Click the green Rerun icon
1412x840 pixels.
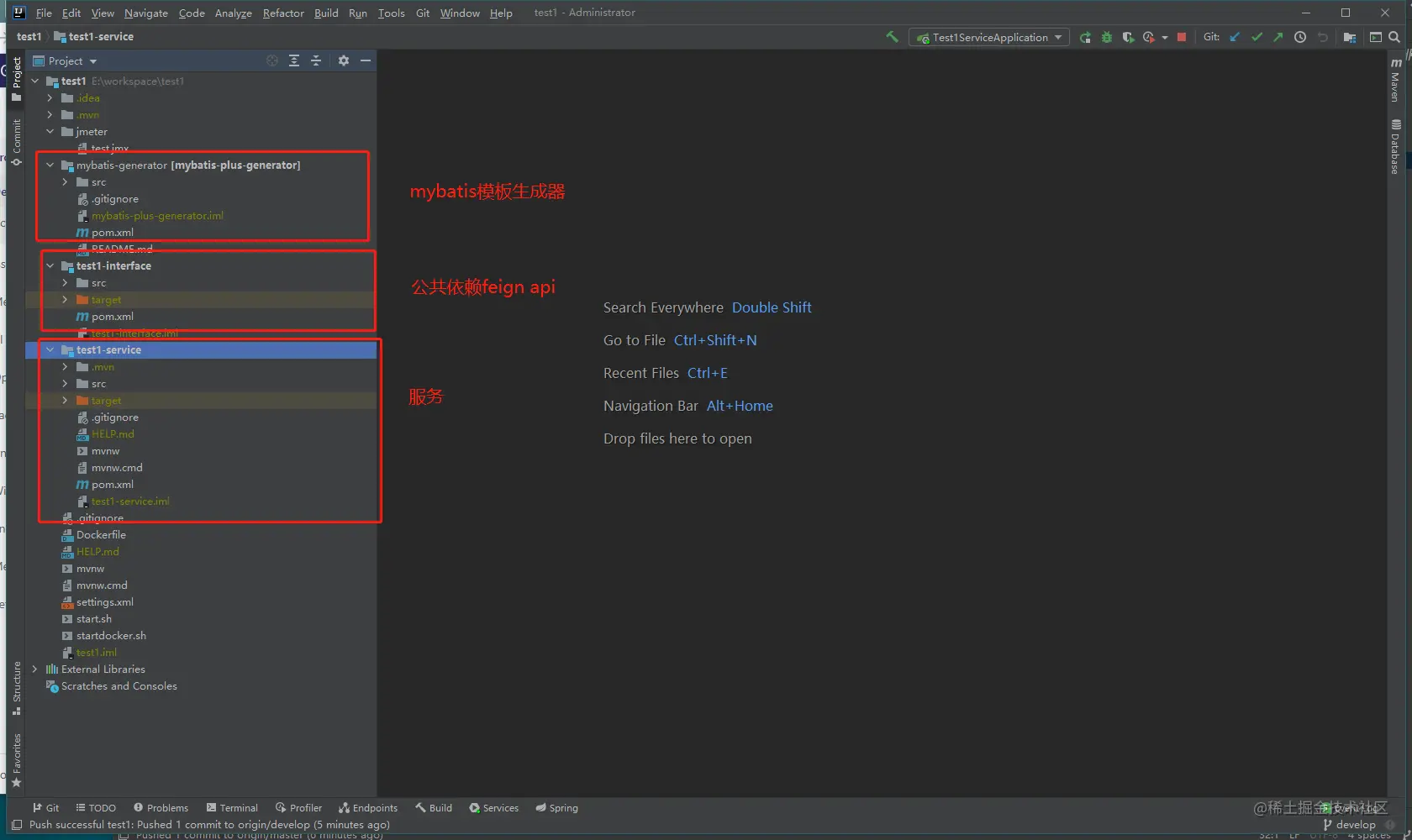(1085, 37)
